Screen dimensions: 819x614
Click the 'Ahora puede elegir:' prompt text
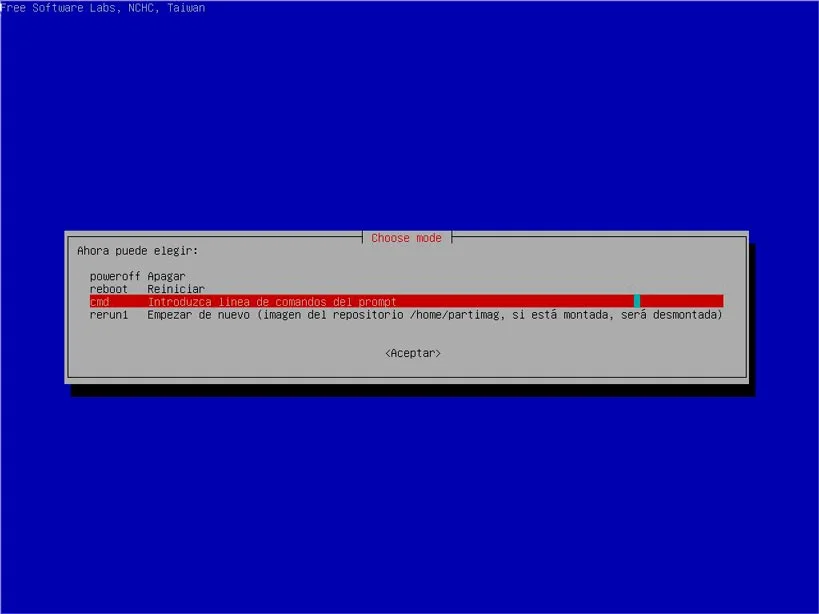(138, 251)
